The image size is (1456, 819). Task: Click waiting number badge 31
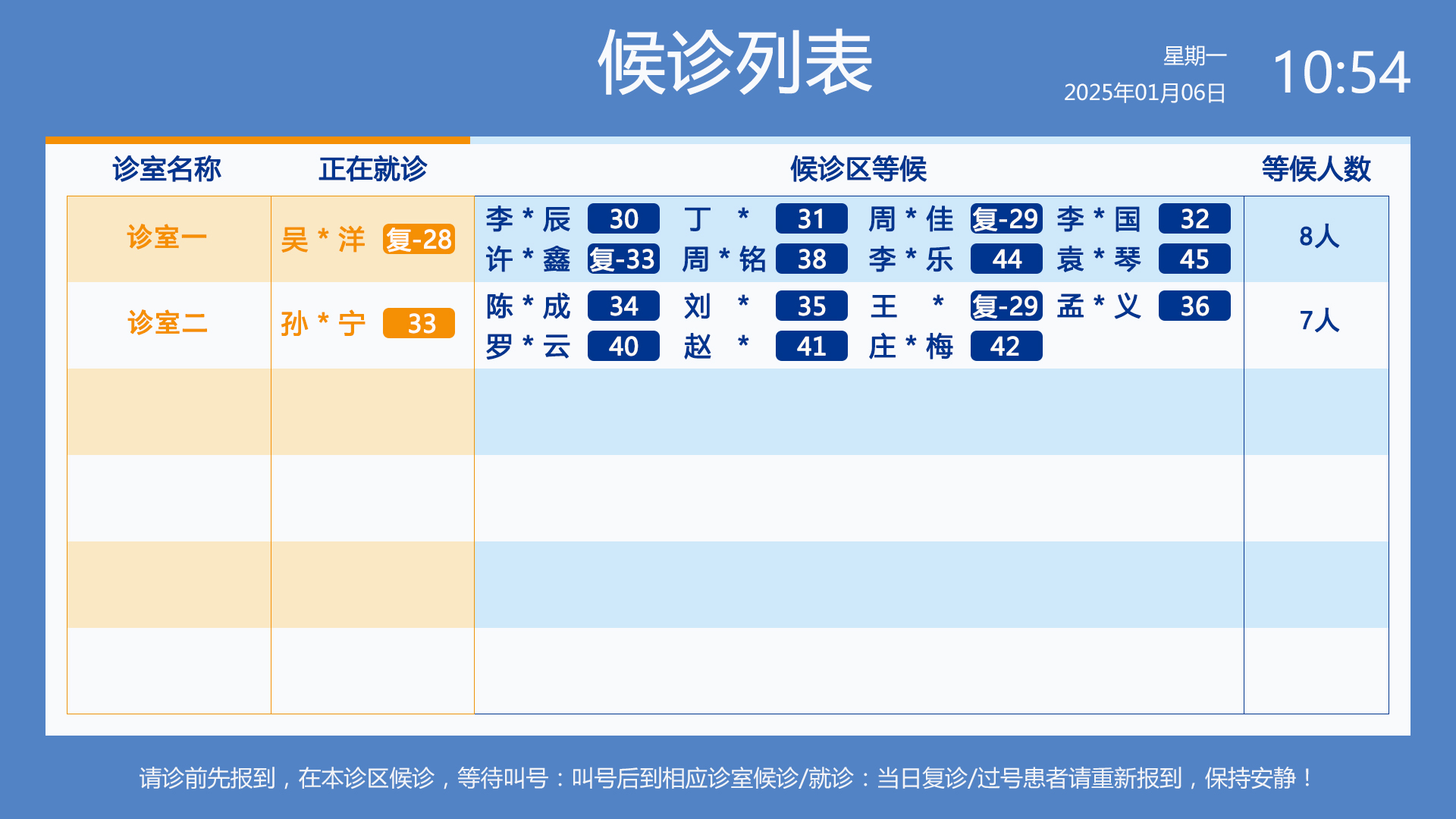pyautogui.click(x=811, y=219)
